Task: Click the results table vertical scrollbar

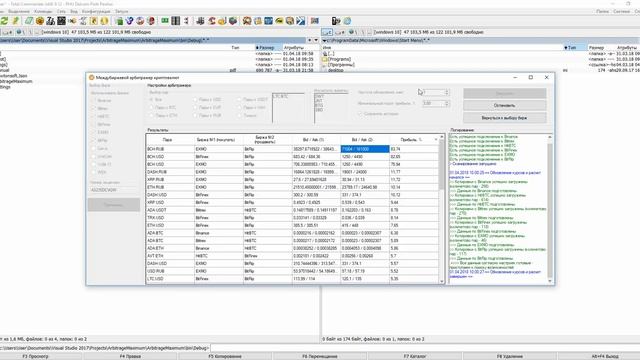Action: tap(441, 209)
